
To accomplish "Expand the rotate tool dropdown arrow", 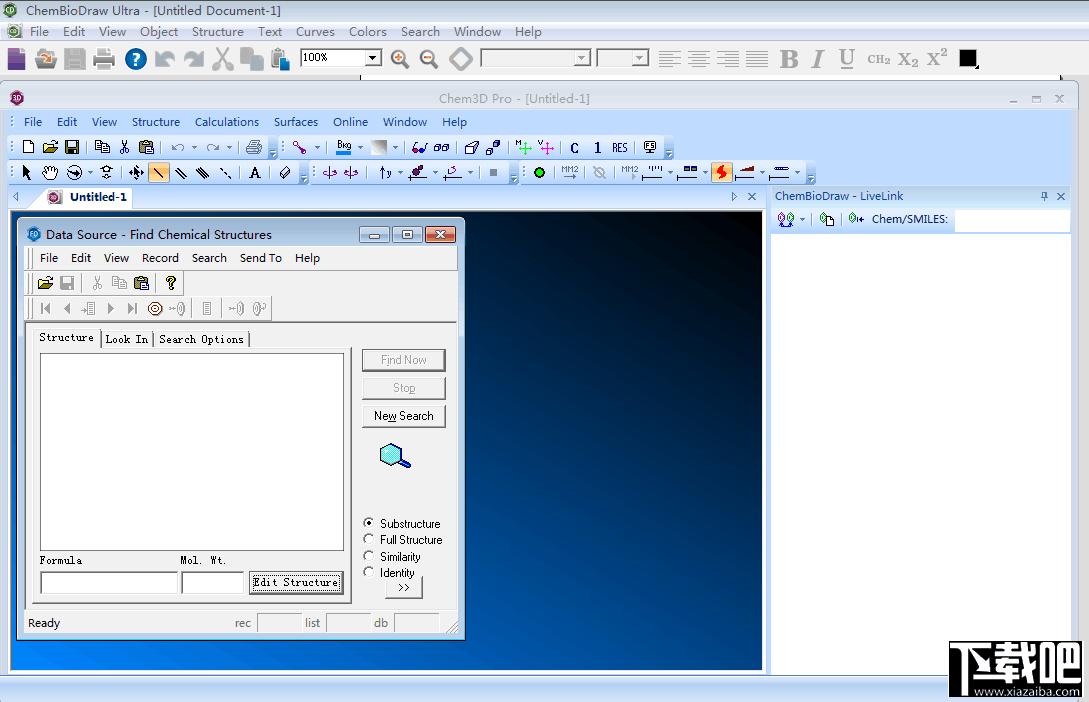I will click(x=90, y=173).
